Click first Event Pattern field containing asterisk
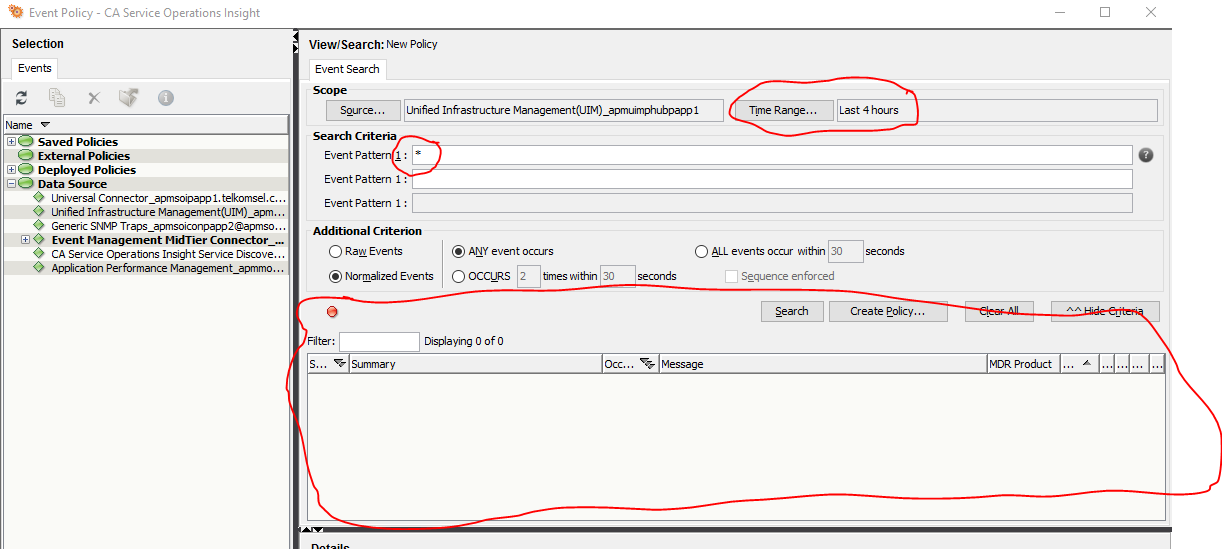Image resolution: width=1222 pixels, height=549 pixels. (772, 155)
